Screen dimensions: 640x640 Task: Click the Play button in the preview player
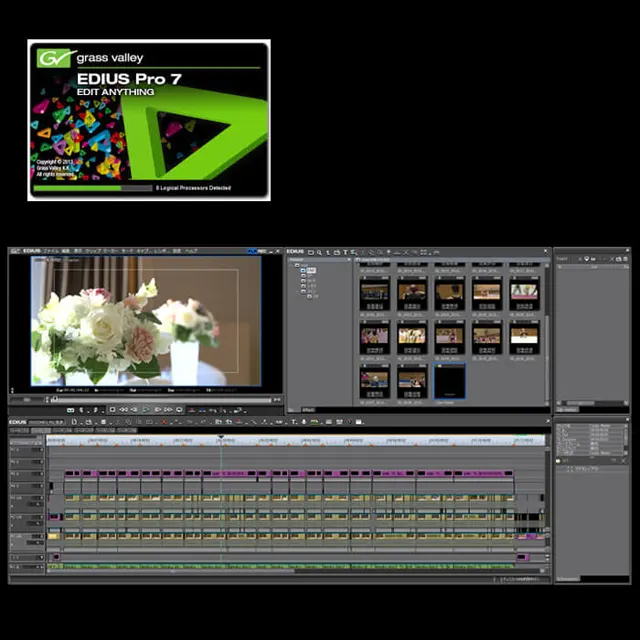[146, 409]
